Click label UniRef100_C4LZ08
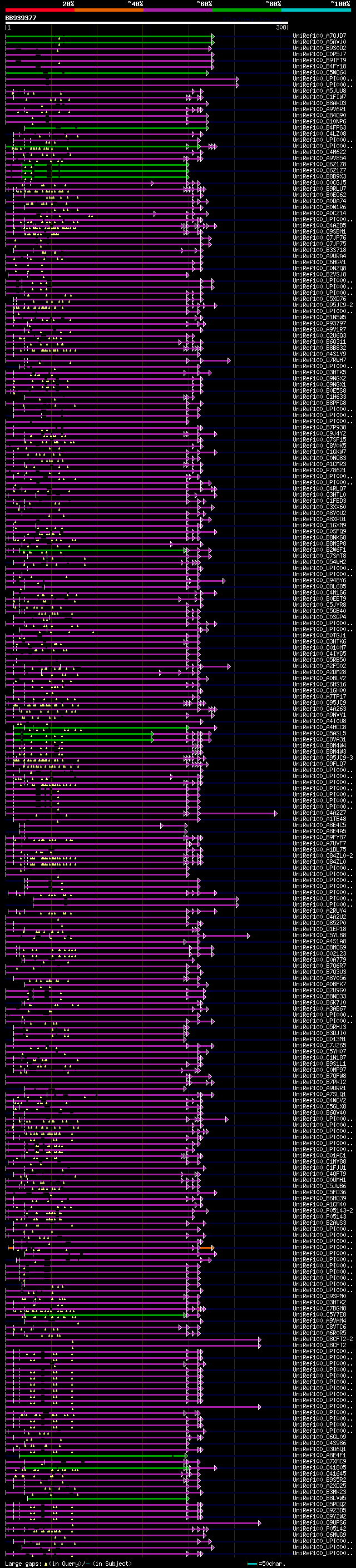The width and height of the screenshot is (356, 1568). coord(319,134)
